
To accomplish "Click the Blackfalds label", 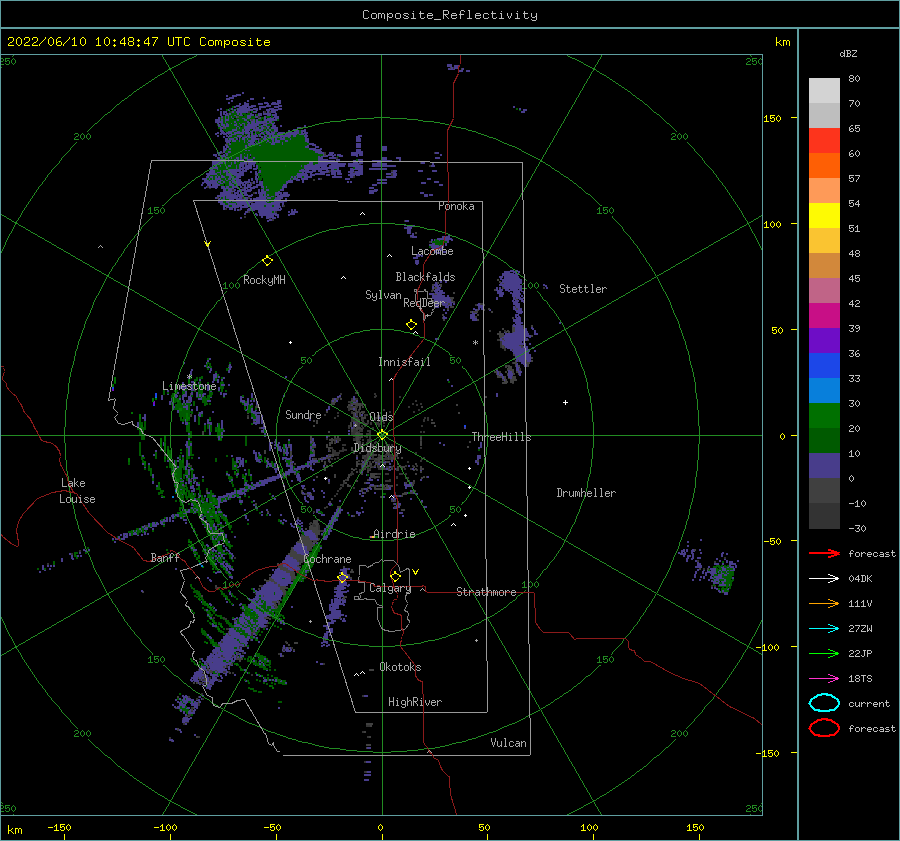I will pos(425,277).
